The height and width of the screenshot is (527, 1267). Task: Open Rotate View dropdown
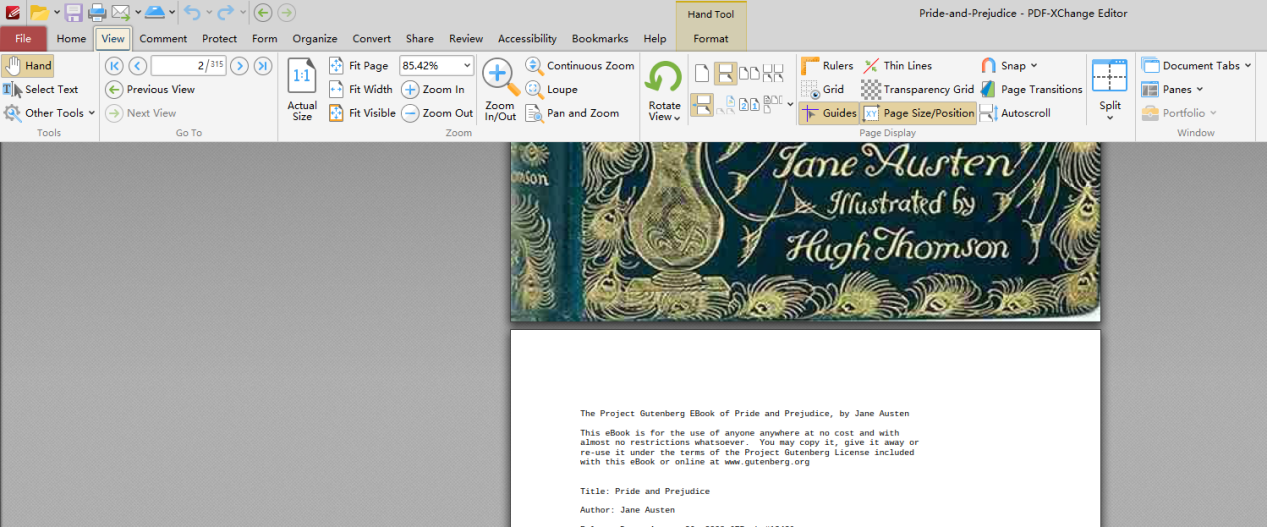click(664, 111)
